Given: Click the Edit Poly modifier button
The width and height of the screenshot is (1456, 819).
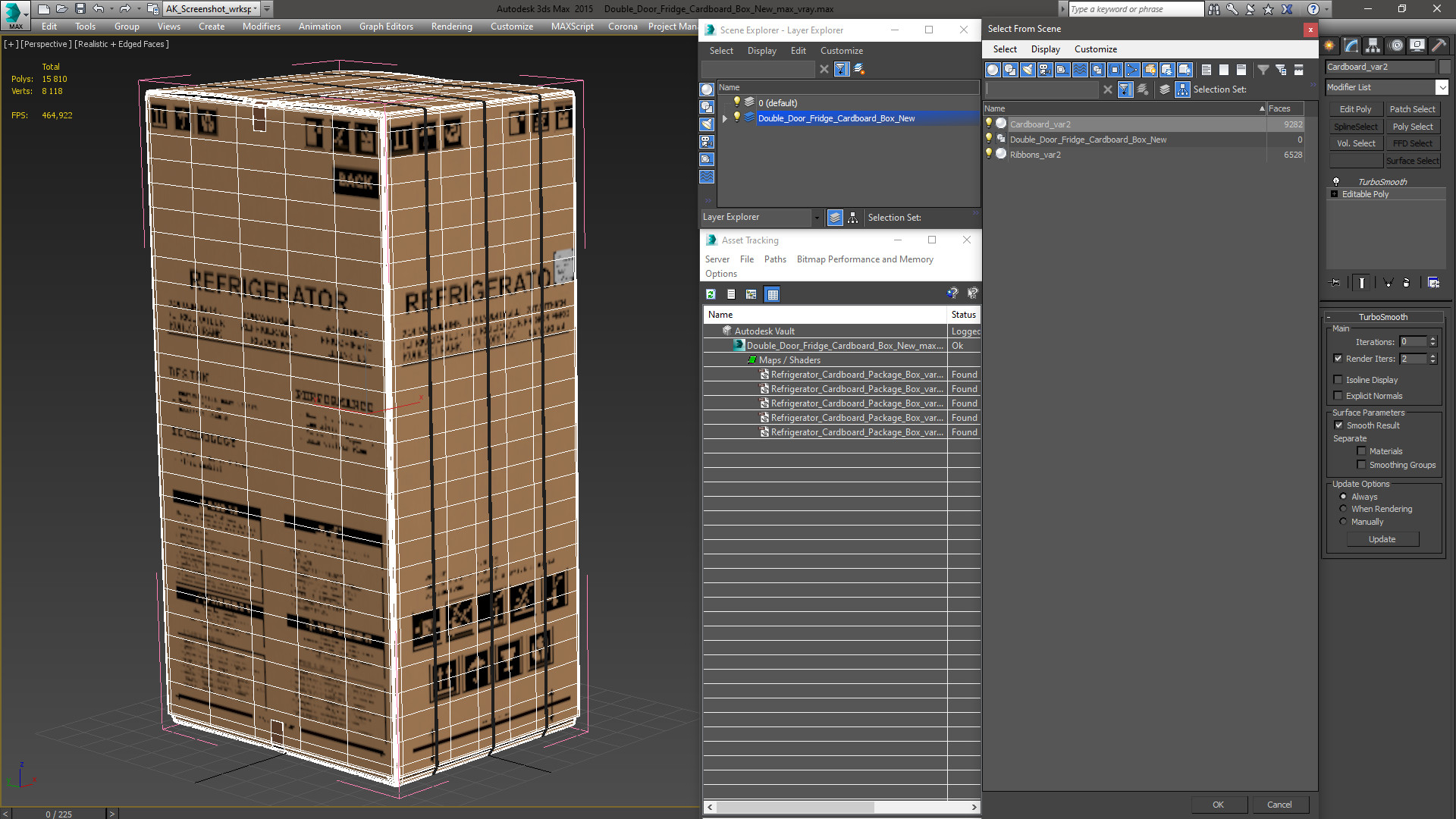Looking at the screenshot, I should click(x=1355, y=109).
